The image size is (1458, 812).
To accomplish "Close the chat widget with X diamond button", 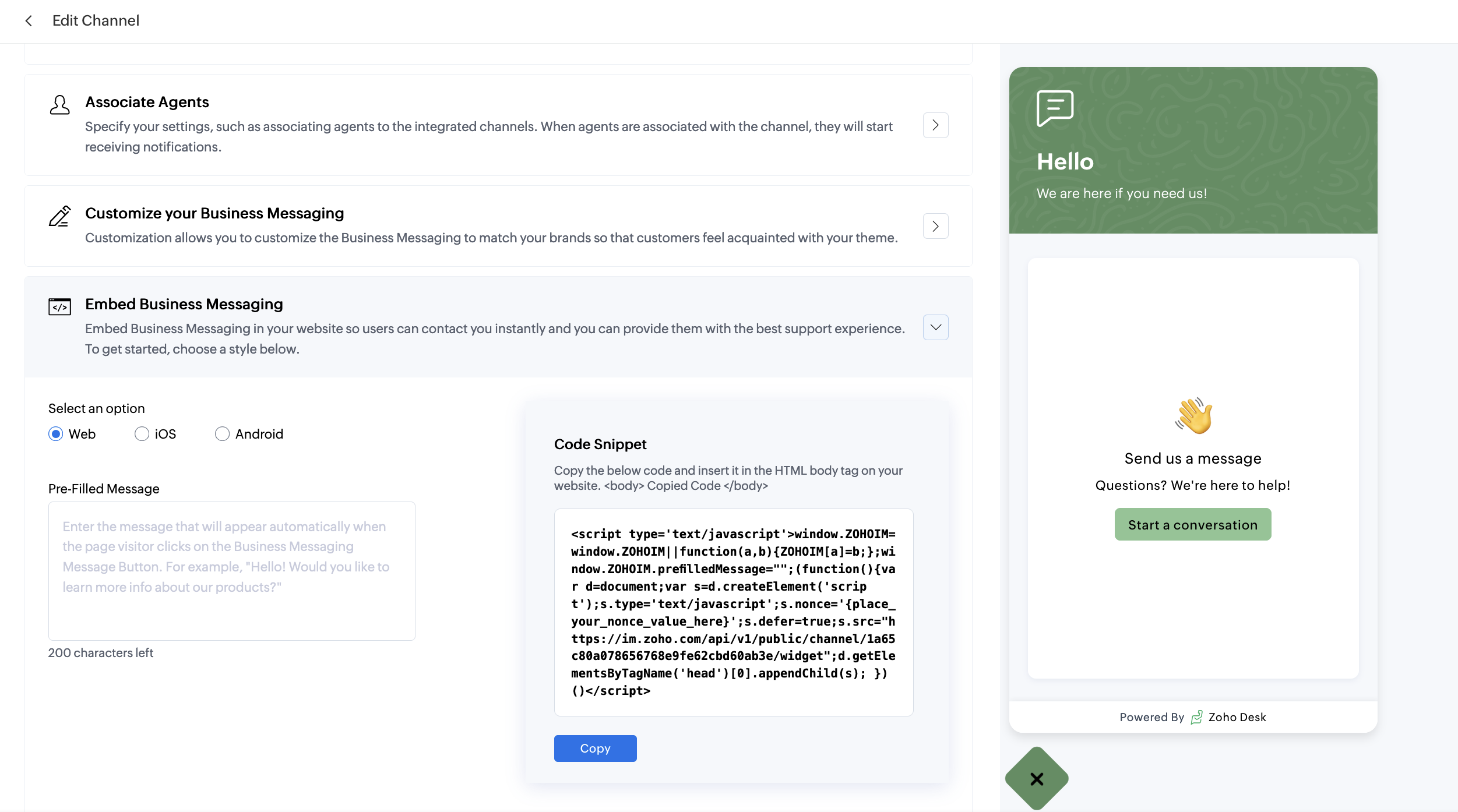I will [1037, 779].
